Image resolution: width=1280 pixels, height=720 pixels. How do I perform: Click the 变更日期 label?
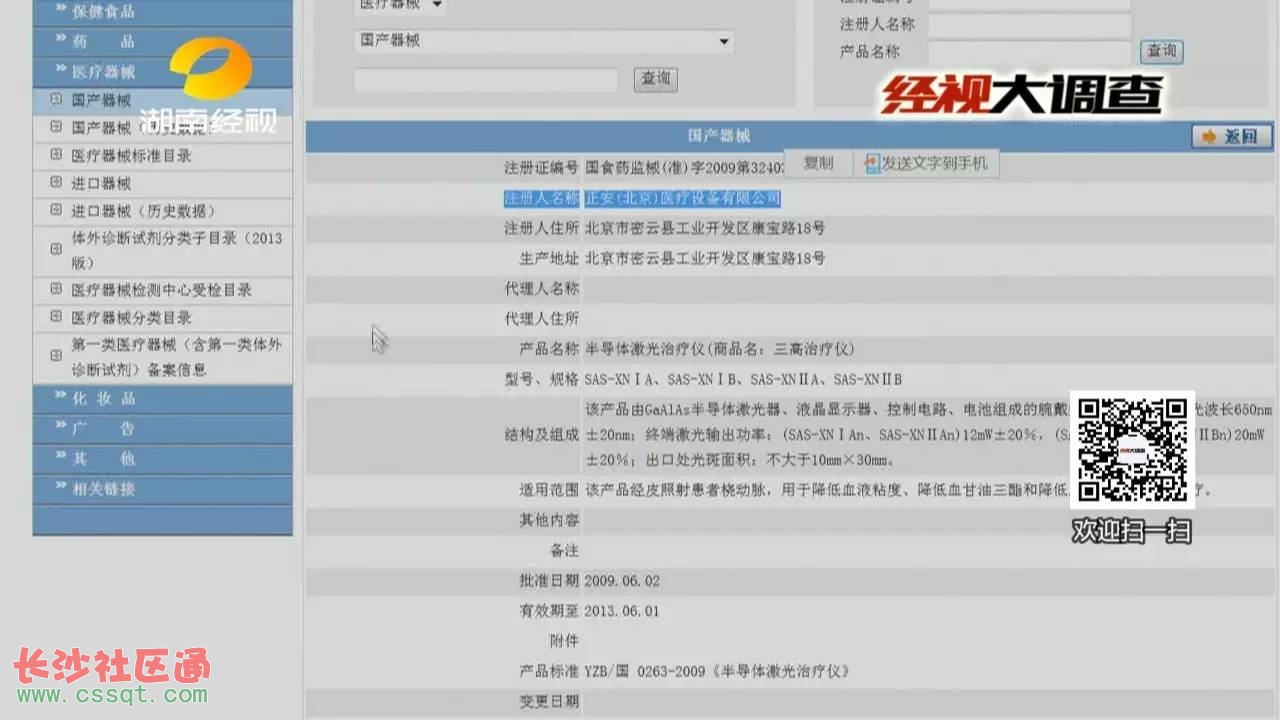[x=549, y=701]
